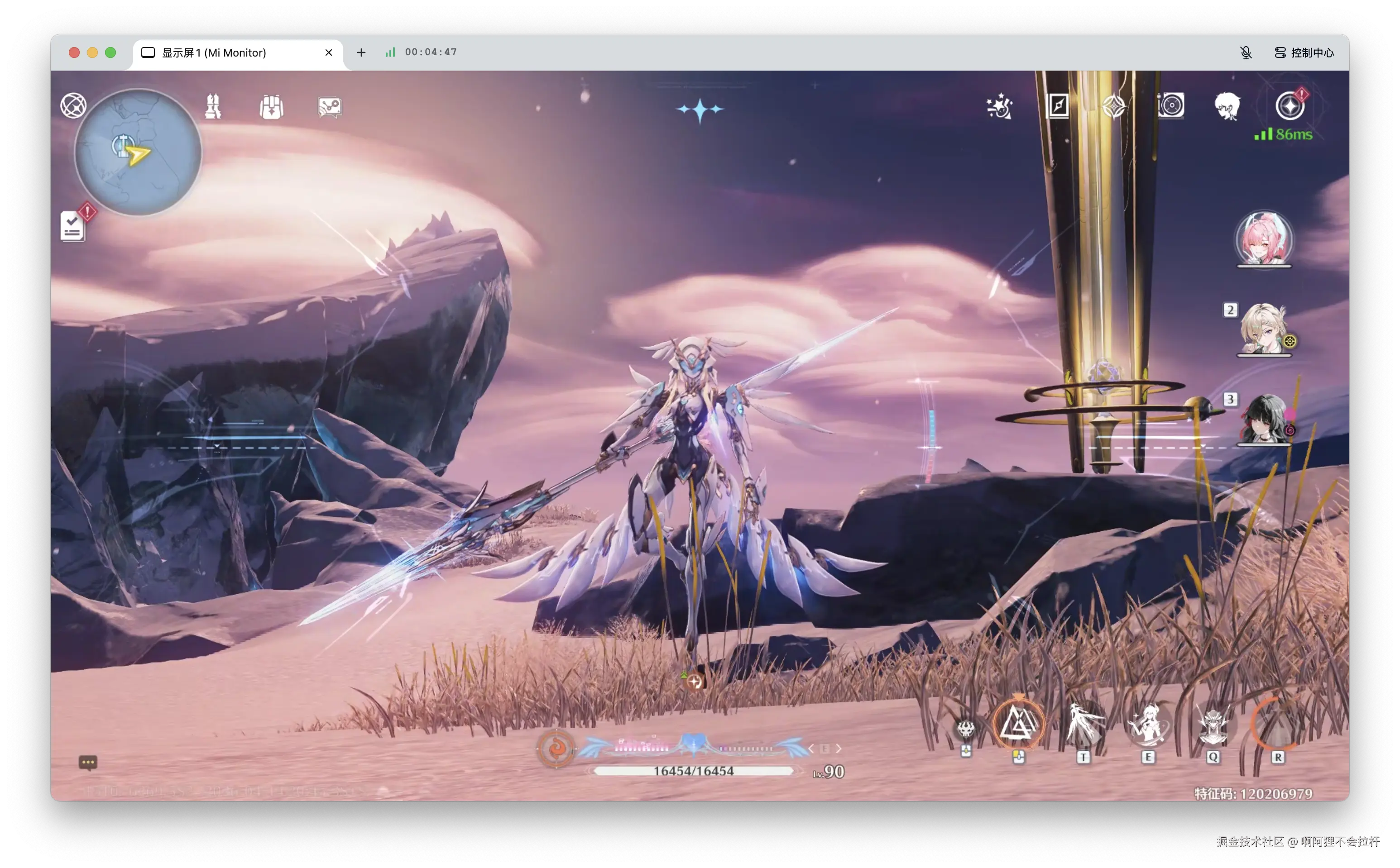Select the pink-haired character portrait
The image size is (1400, 868).
1263,239
